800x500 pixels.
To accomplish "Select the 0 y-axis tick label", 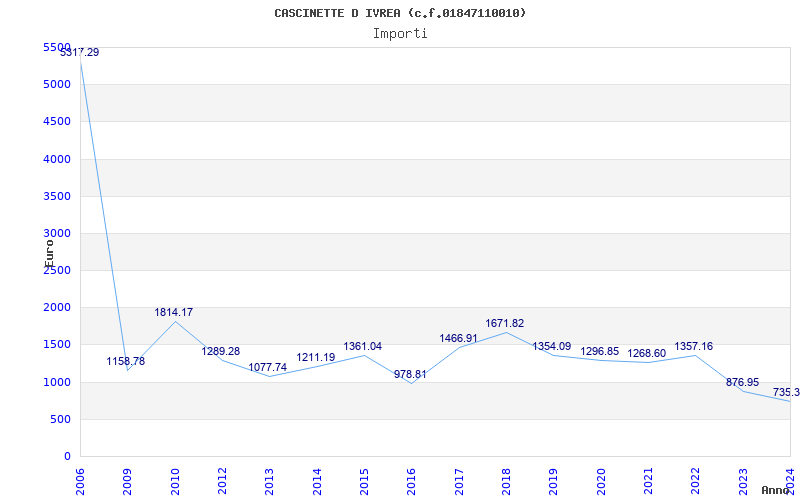I will tap(68, 457).
